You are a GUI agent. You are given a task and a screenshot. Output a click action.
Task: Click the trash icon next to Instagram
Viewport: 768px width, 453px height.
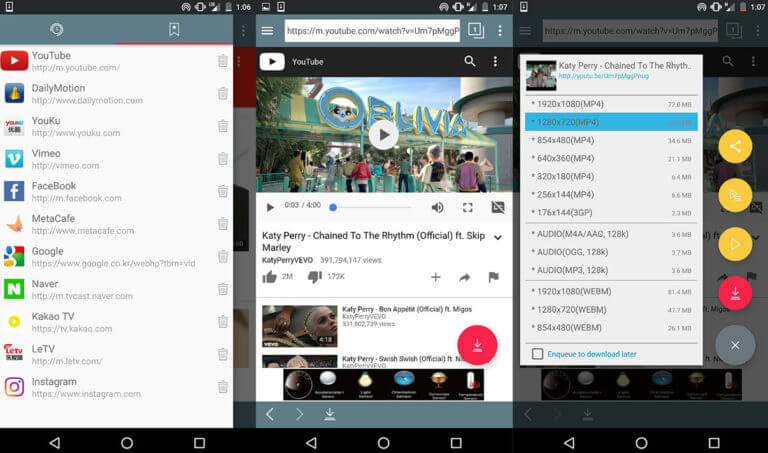223,387
